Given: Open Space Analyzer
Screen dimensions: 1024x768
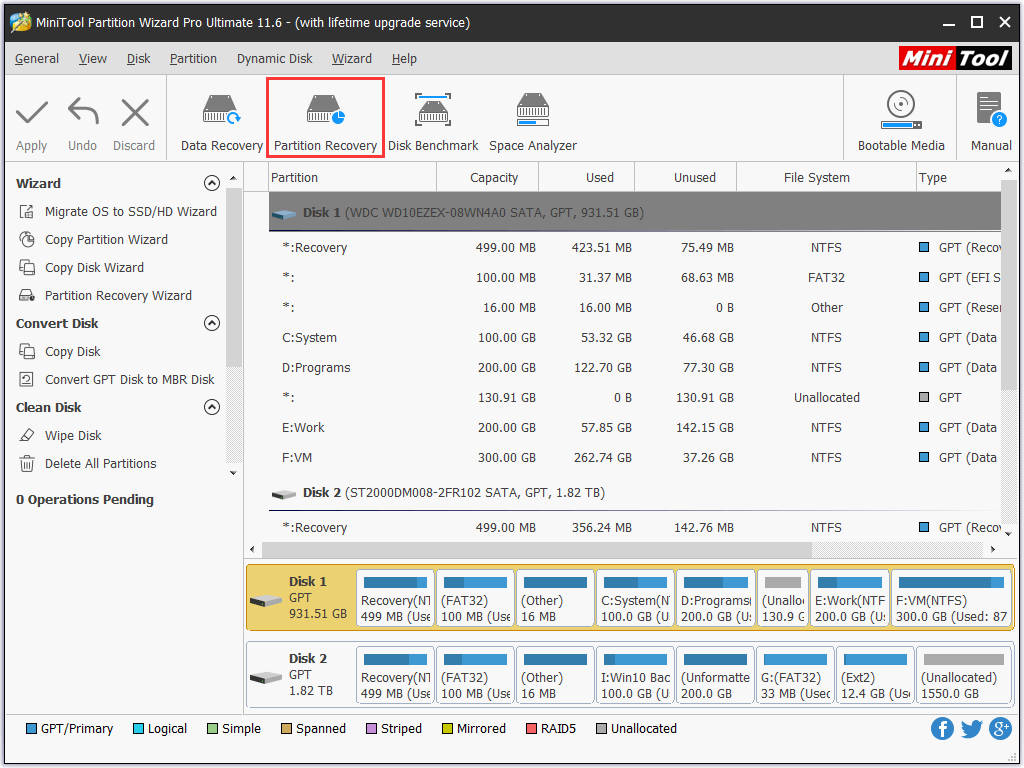Looking at the screenshot, I should (533, 123).
